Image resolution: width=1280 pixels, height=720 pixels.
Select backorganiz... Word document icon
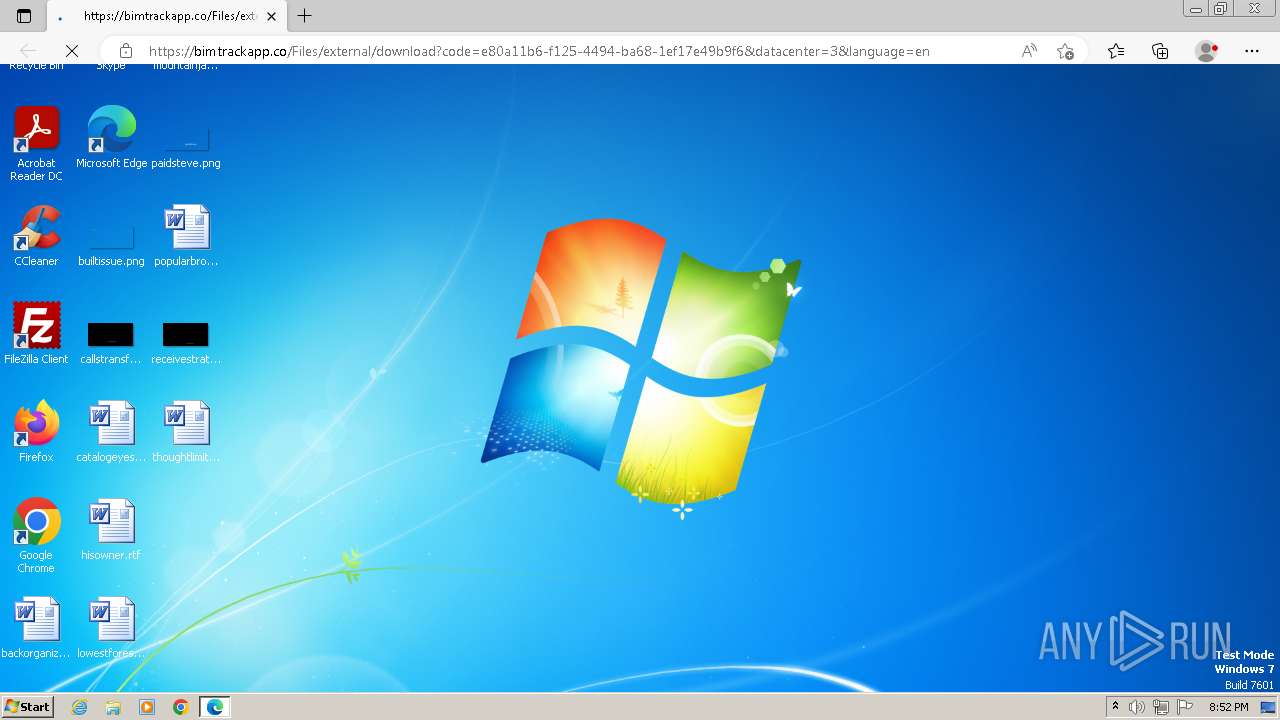click(37, 627)
